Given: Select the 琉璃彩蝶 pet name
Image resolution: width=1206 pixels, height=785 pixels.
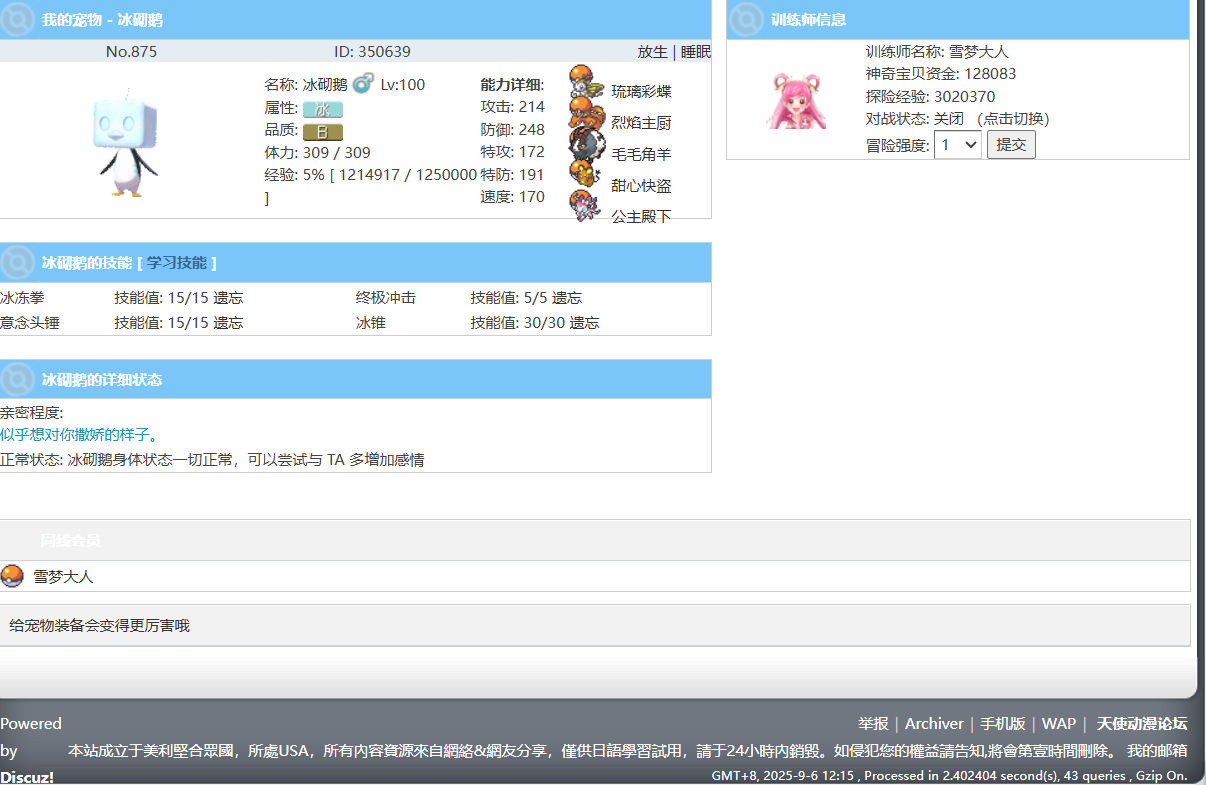Looking at the screenshot, I should click(641, 92).
